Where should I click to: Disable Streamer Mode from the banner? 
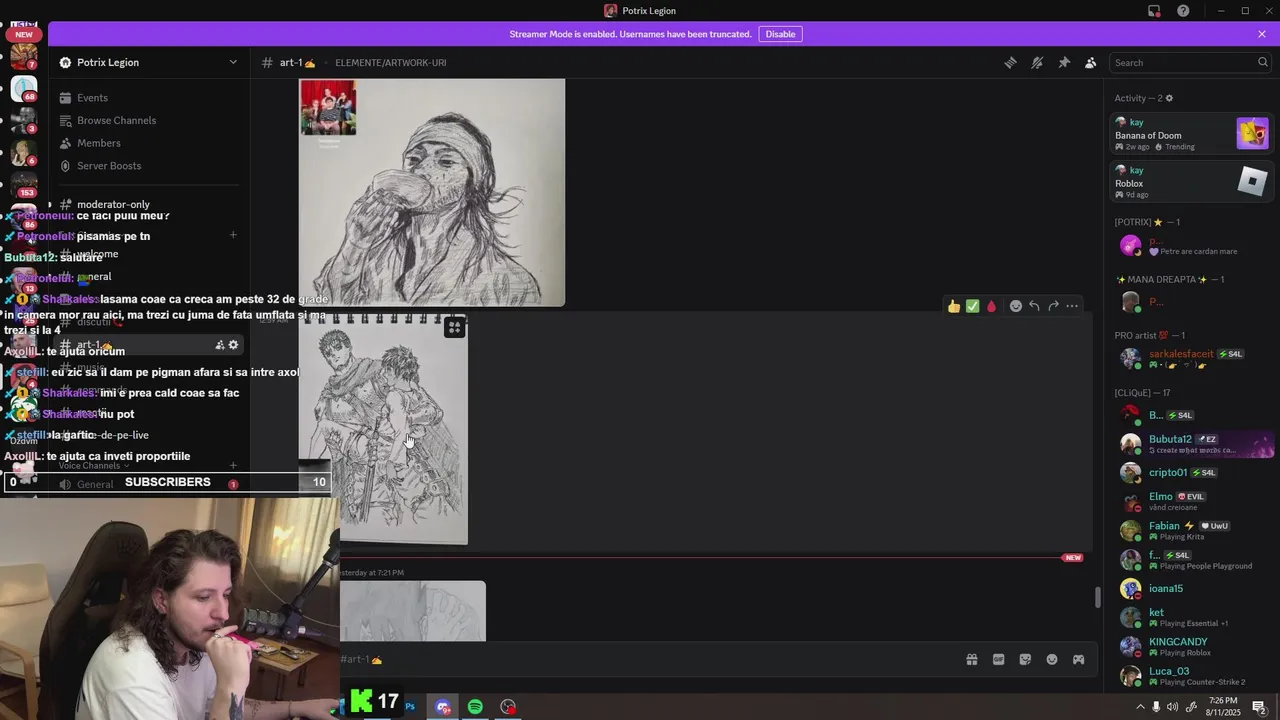[x=780, y=34]
